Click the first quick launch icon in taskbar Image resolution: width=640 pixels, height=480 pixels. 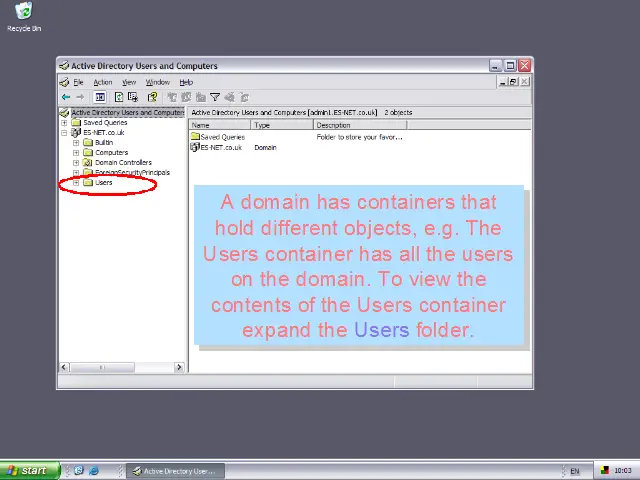point(79,471)
